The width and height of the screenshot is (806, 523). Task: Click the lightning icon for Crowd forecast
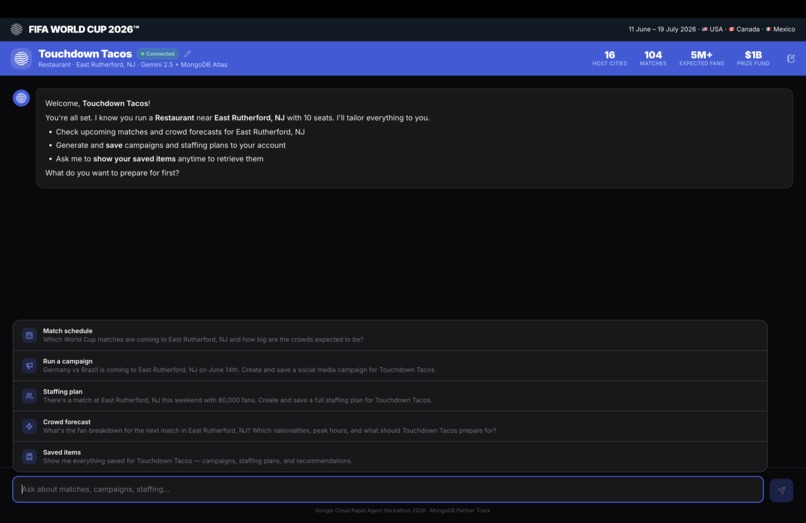(x=29, y=426)
